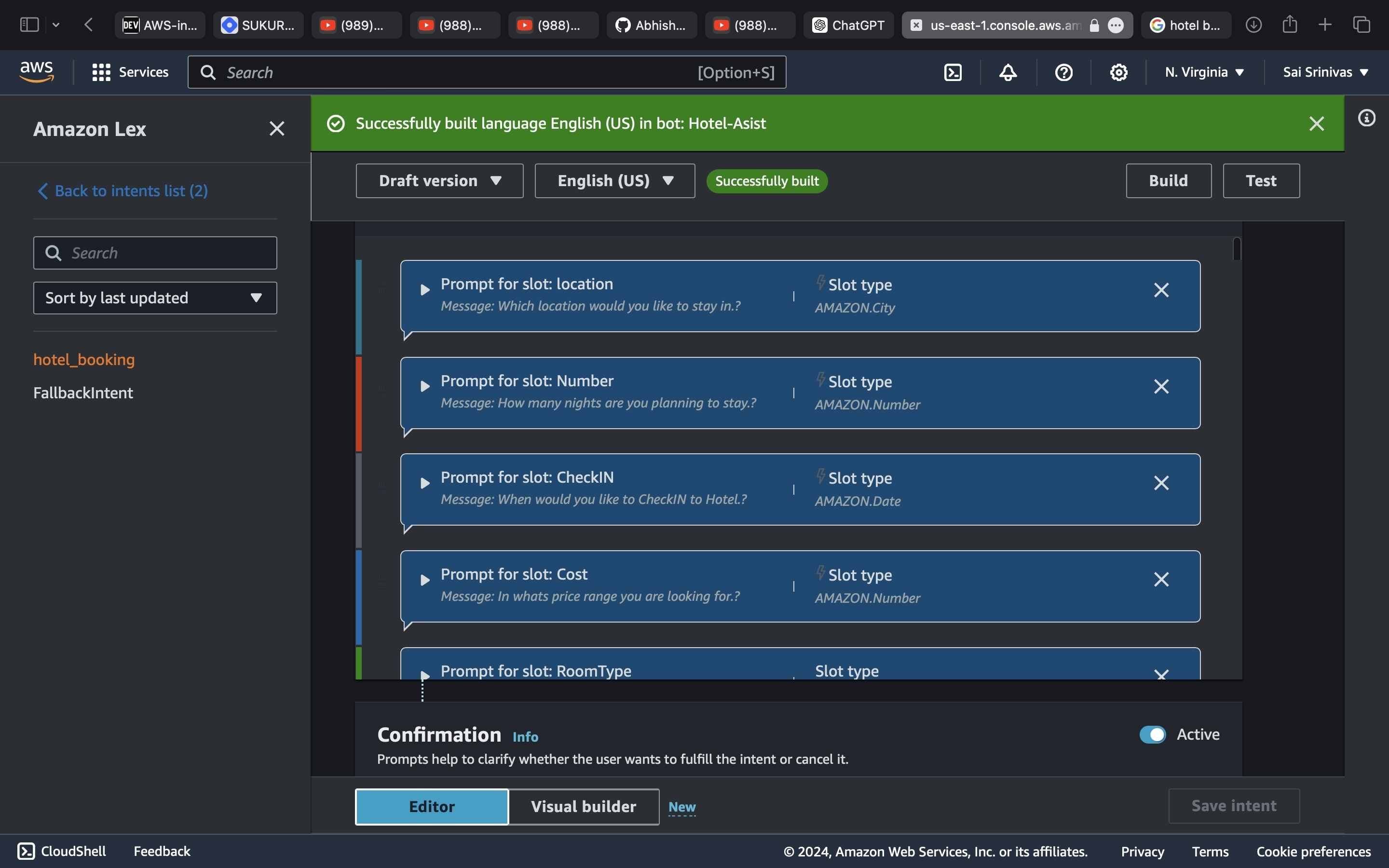This screenshot has width=1389, height=868.
Task: Select FallbackIntent in the intents list
Action: pos(83,393)
